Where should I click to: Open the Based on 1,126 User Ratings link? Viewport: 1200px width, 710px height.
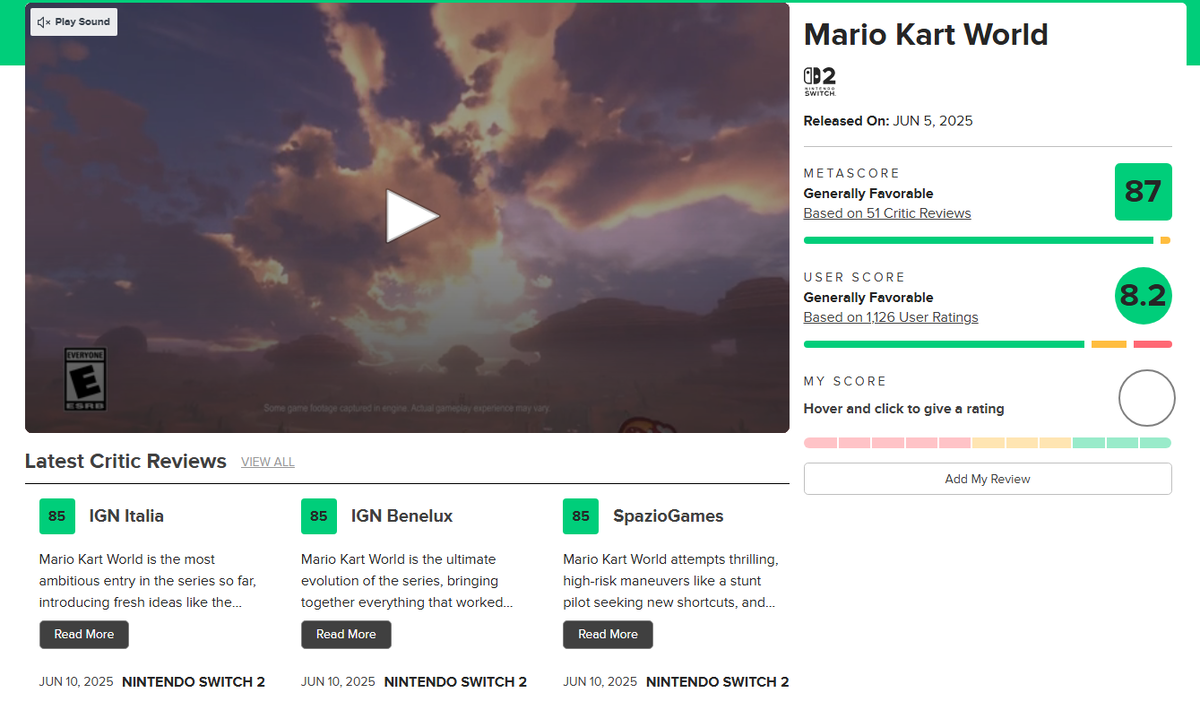coord(890,317)
